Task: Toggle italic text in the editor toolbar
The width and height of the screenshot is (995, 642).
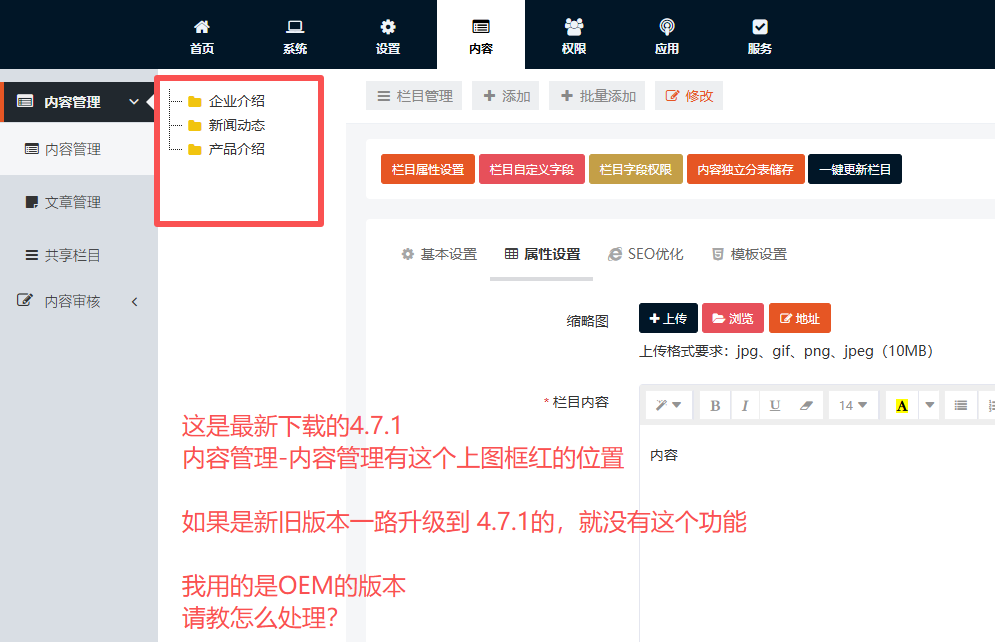Action: (745, 405)
